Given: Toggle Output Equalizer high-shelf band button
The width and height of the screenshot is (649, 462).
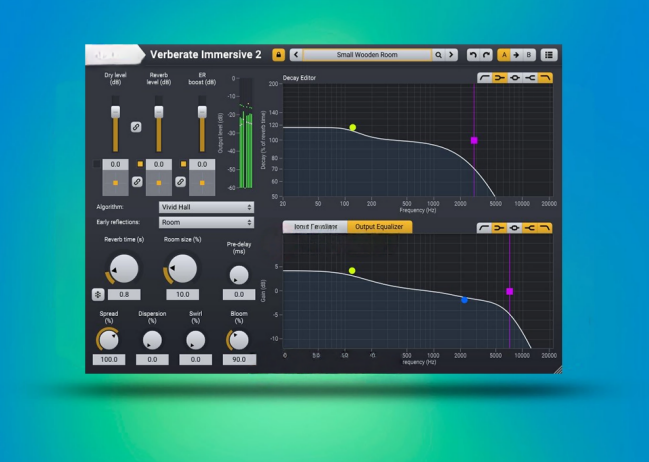Looking at the screenshot, I should pos(530,228).
